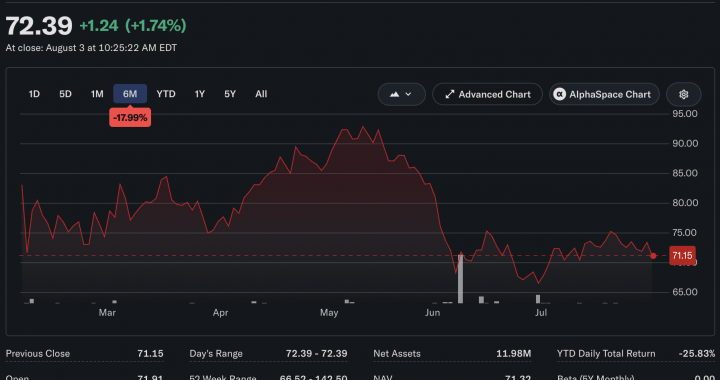Select the active 6M range tab
720x380 pixels.
130,94
